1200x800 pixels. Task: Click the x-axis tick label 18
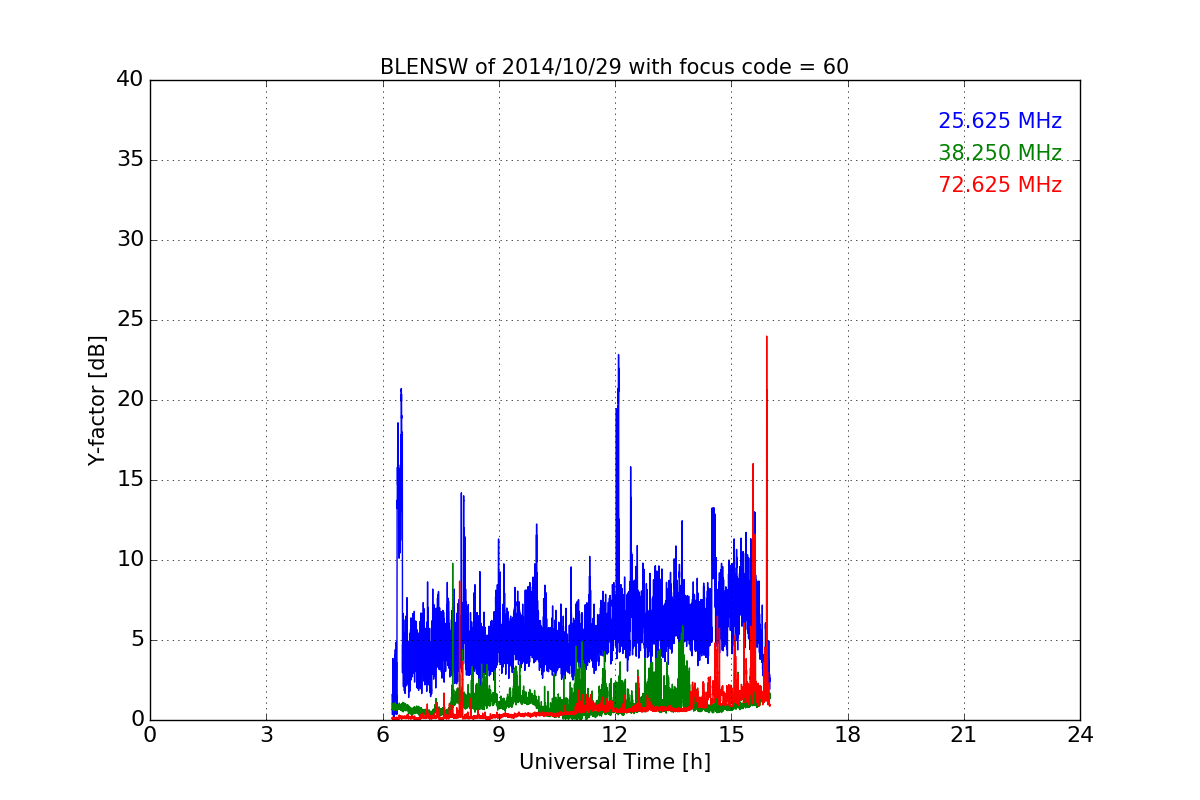848,735
